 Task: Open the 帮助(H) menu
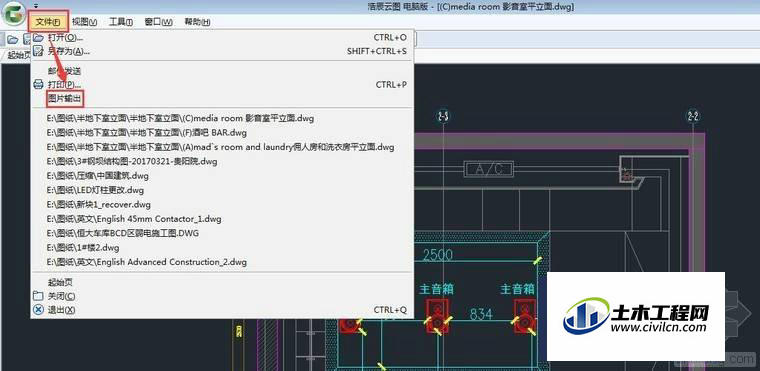[197, 22]
